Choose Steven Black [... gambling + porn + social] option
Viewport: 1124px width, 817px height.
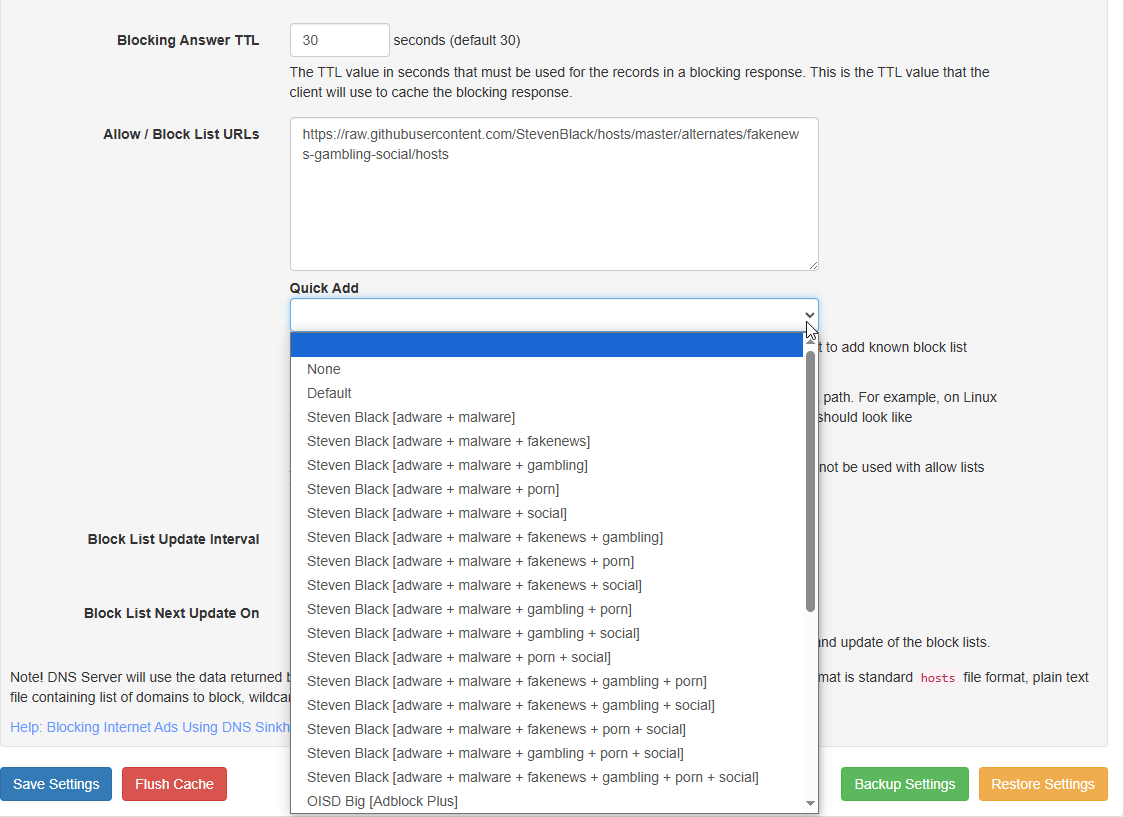547,753
